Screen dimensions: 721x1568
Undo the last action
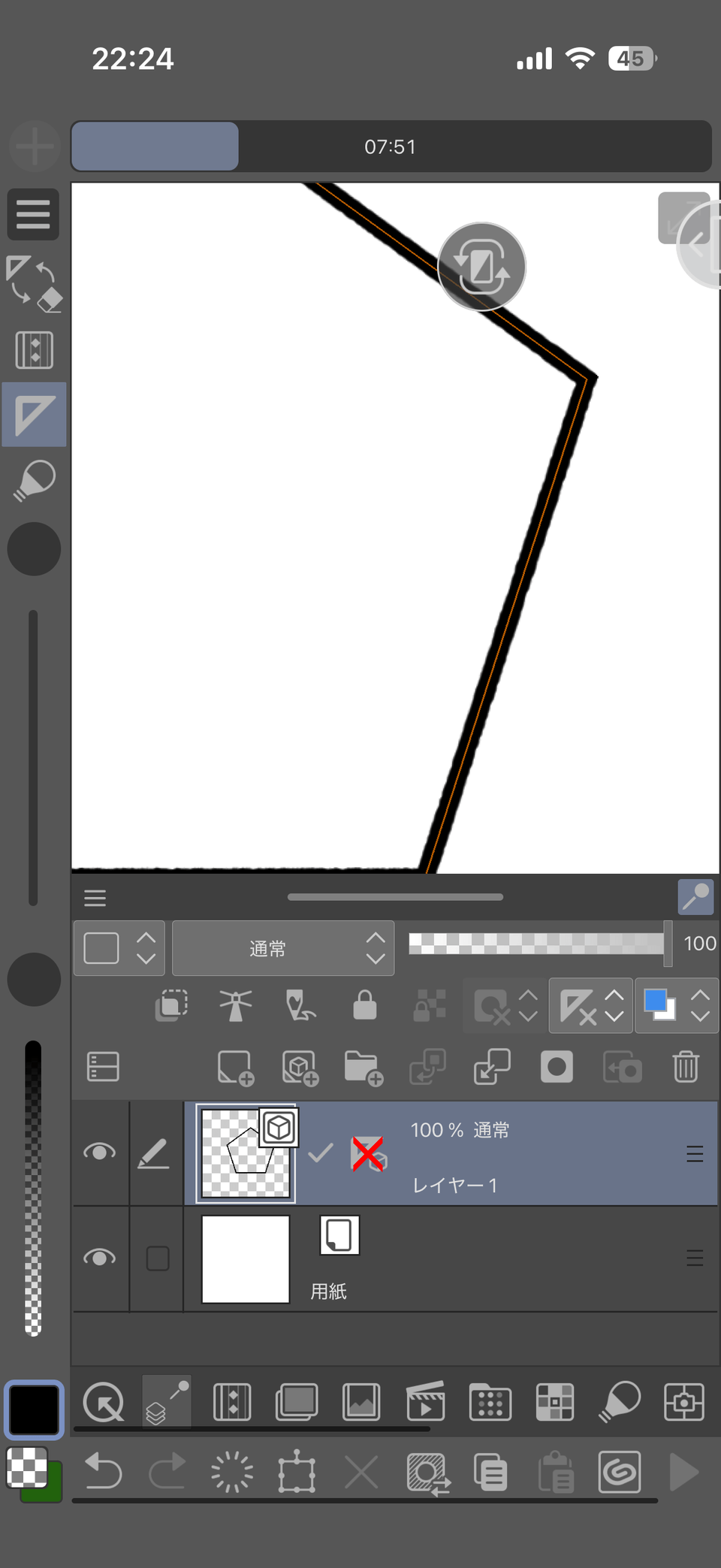click(x=103, y=1472)
